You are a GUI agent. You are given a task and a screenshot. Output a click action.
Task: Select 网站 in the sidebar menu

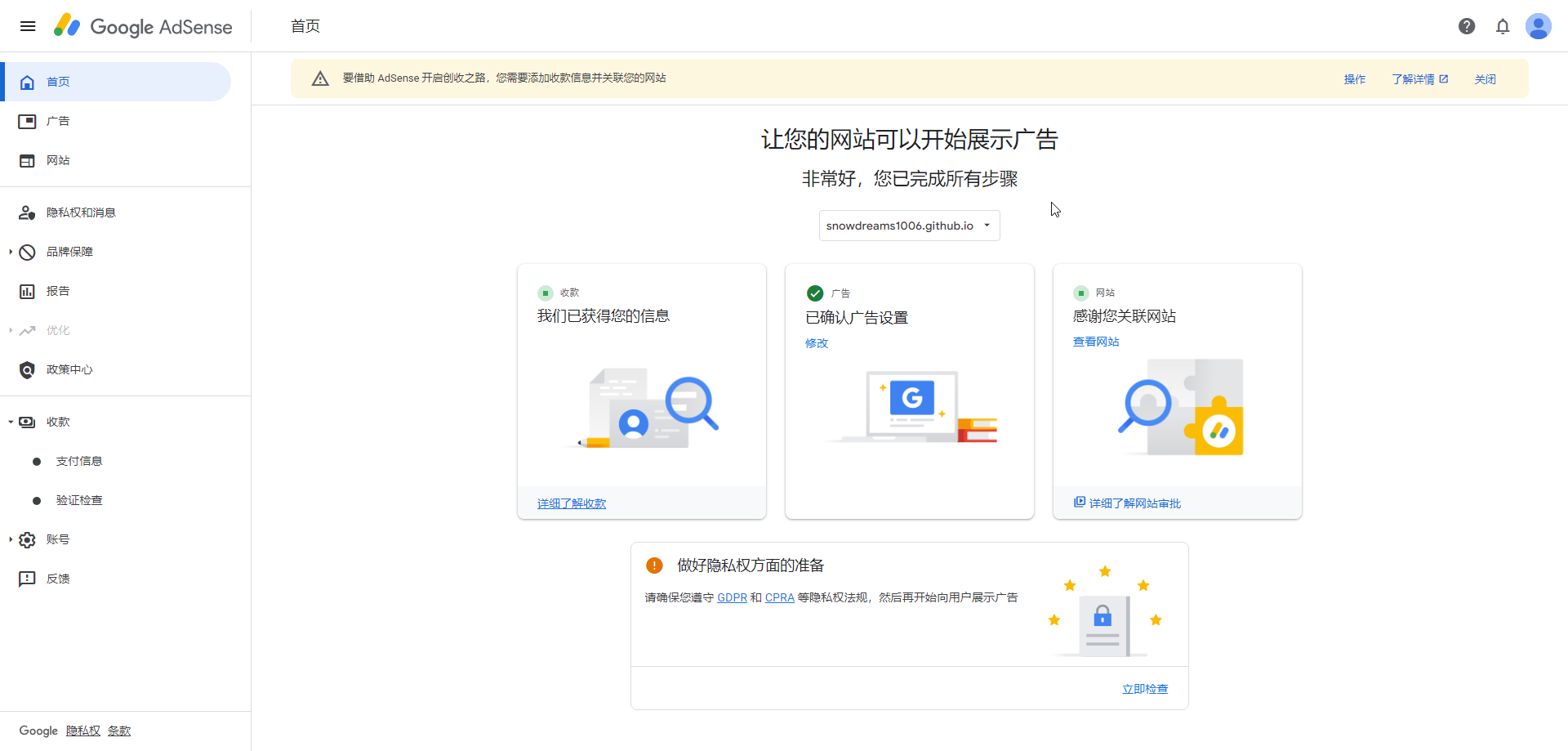tap(58, 160)
